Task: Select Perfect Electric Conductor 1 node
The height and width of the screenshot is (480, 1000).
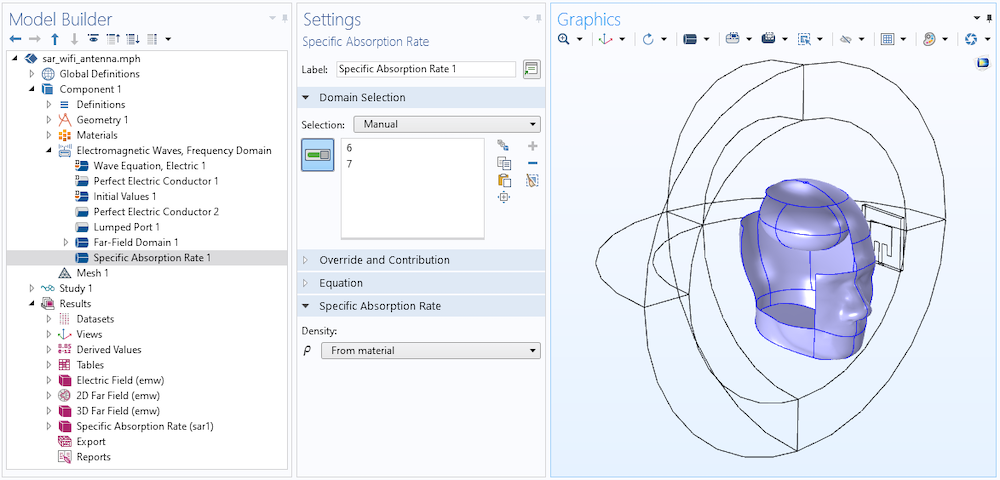Action: [x=156, y=181]
